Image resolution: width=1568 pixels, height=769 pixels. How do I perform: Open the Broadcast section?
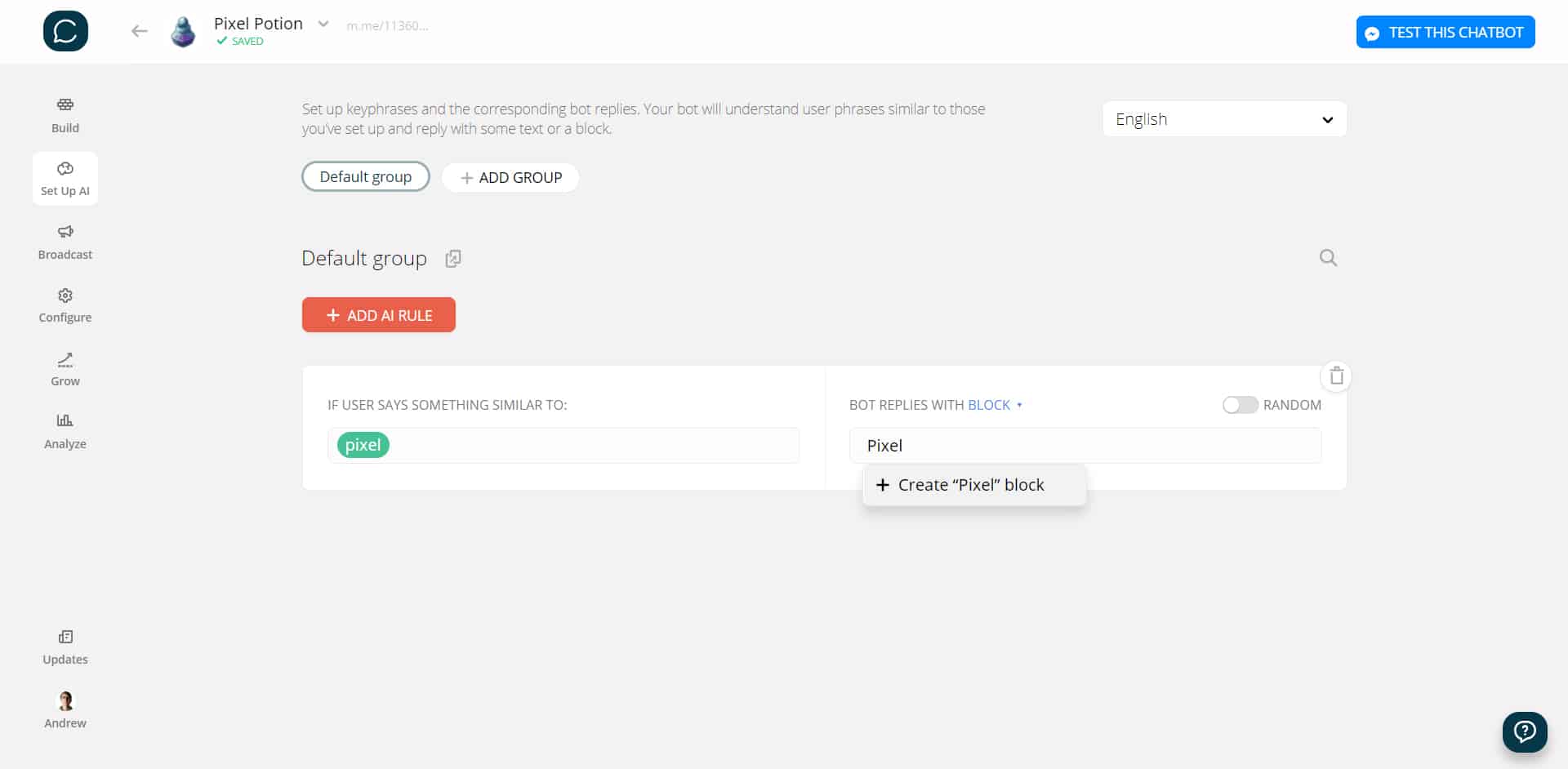(x=65, y=242)
